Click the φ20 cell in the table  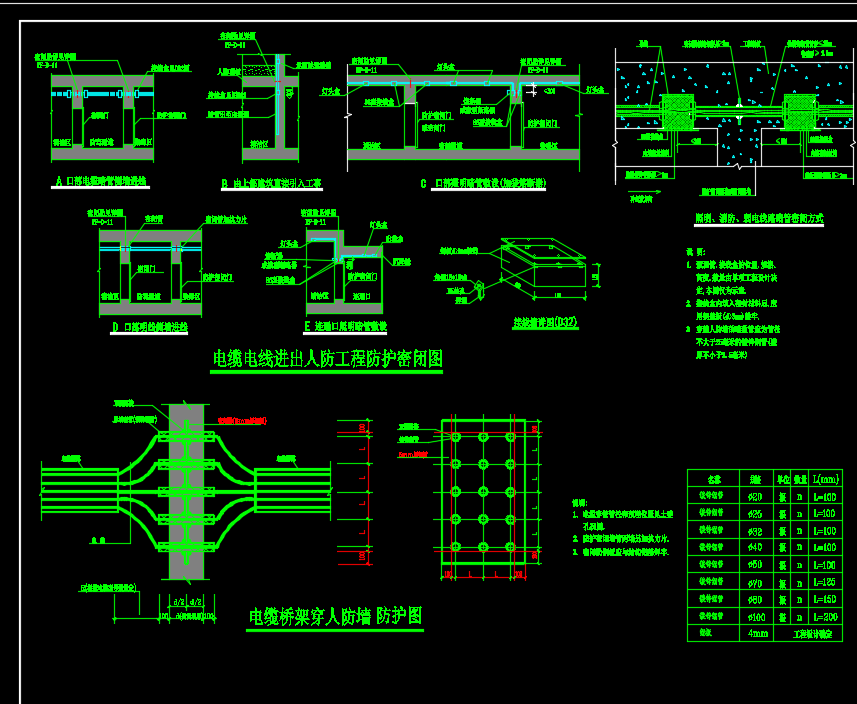[754, 497]
